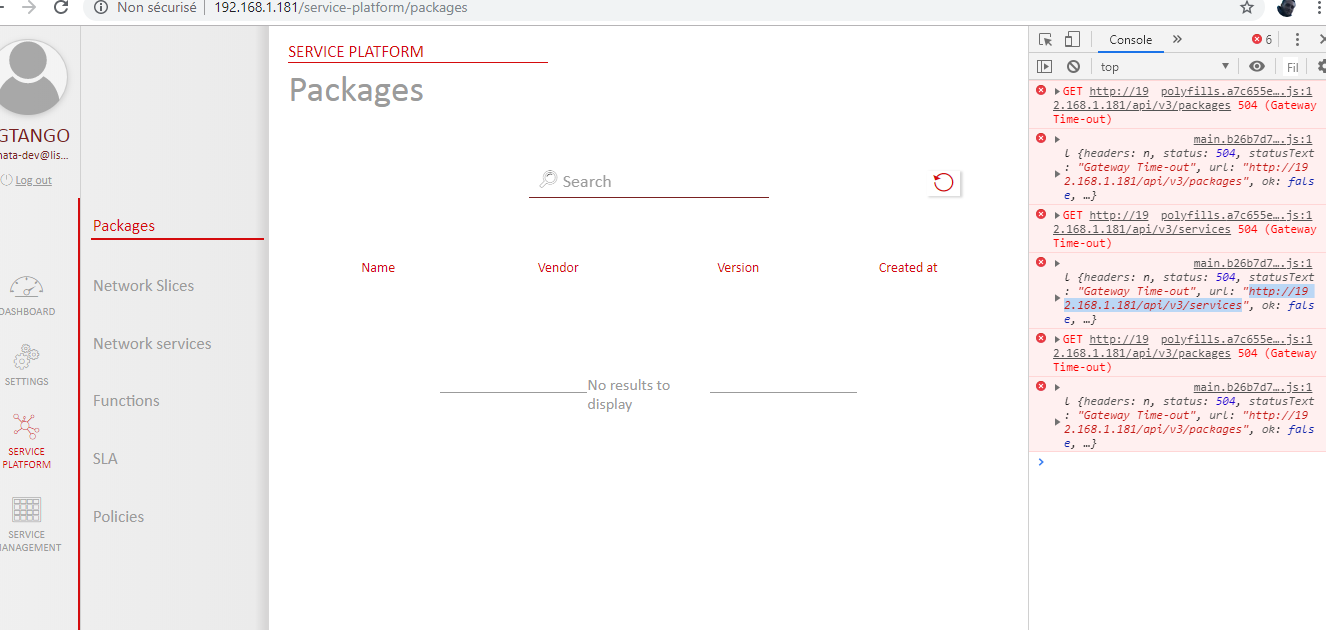This screenshot has height=630, width=1326.
Task: Create a live expression with the eye icon
Action: point(1257,66)
